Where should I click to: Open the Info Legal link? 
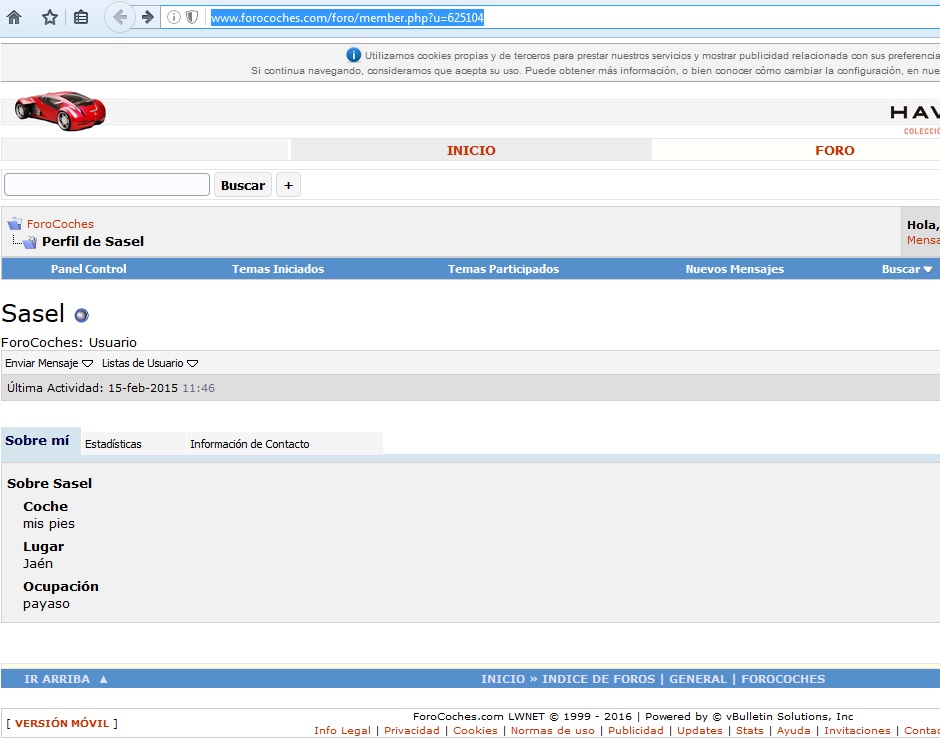tap(342, 731)
